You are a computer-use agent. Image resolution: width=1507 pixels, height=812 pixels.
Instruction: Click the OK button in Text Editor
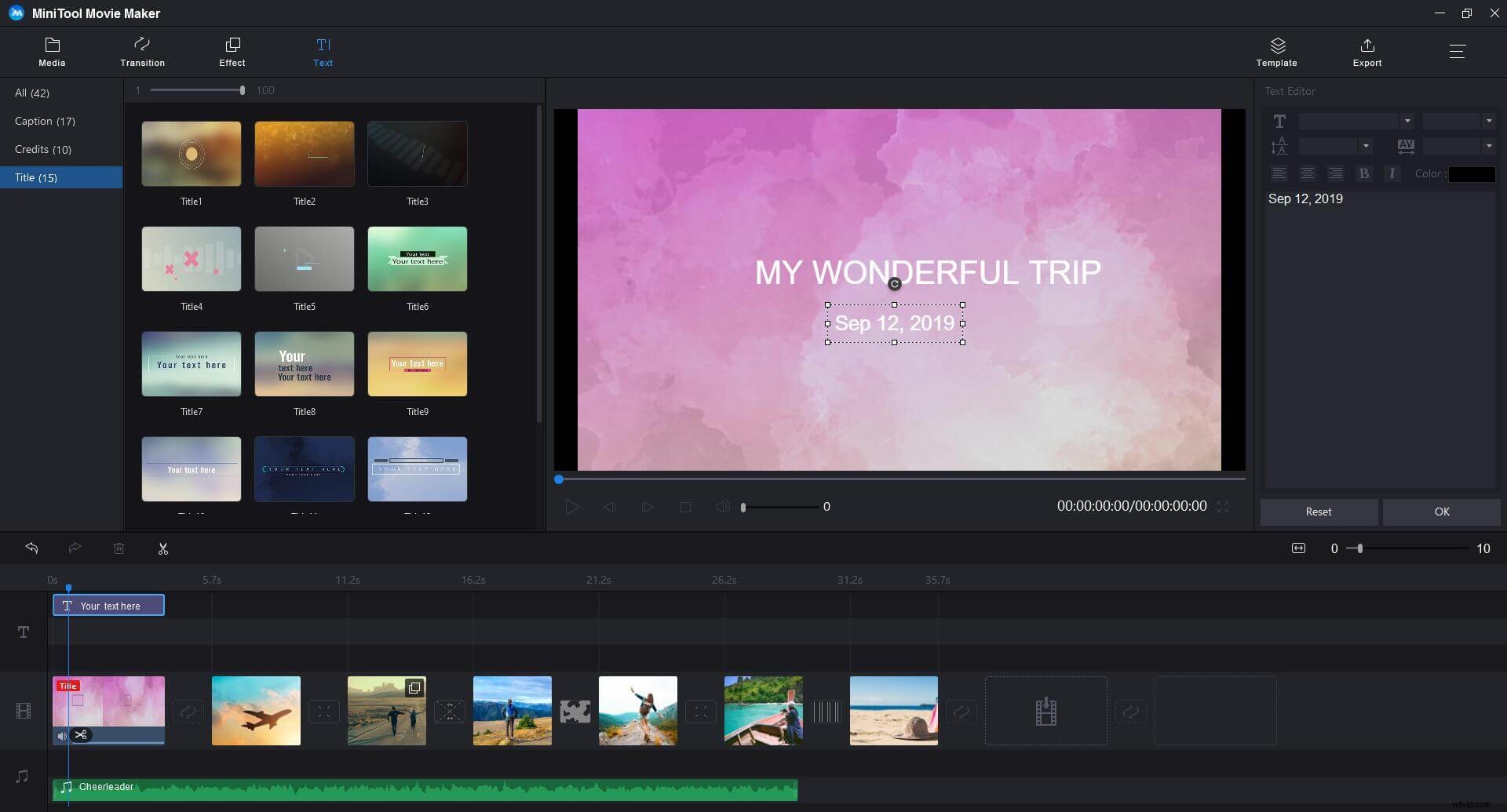click(x=1441, y=512)
